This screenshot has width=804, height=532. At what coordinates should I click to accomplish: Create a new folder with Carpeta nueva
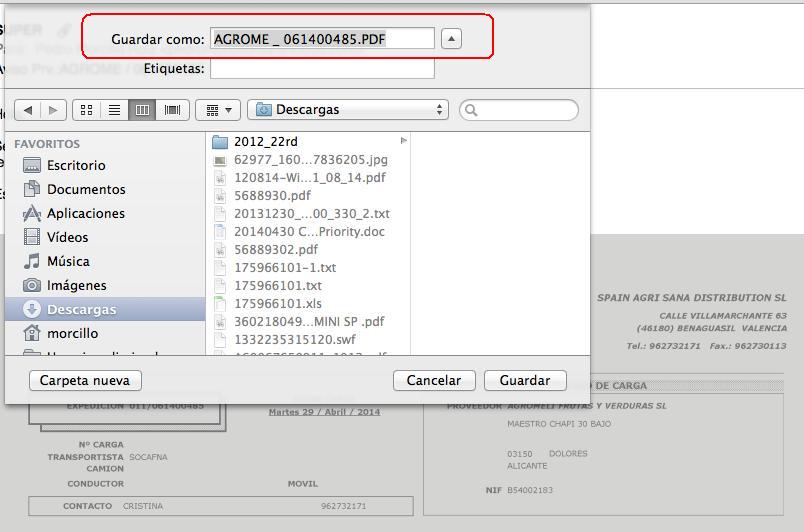85,380
